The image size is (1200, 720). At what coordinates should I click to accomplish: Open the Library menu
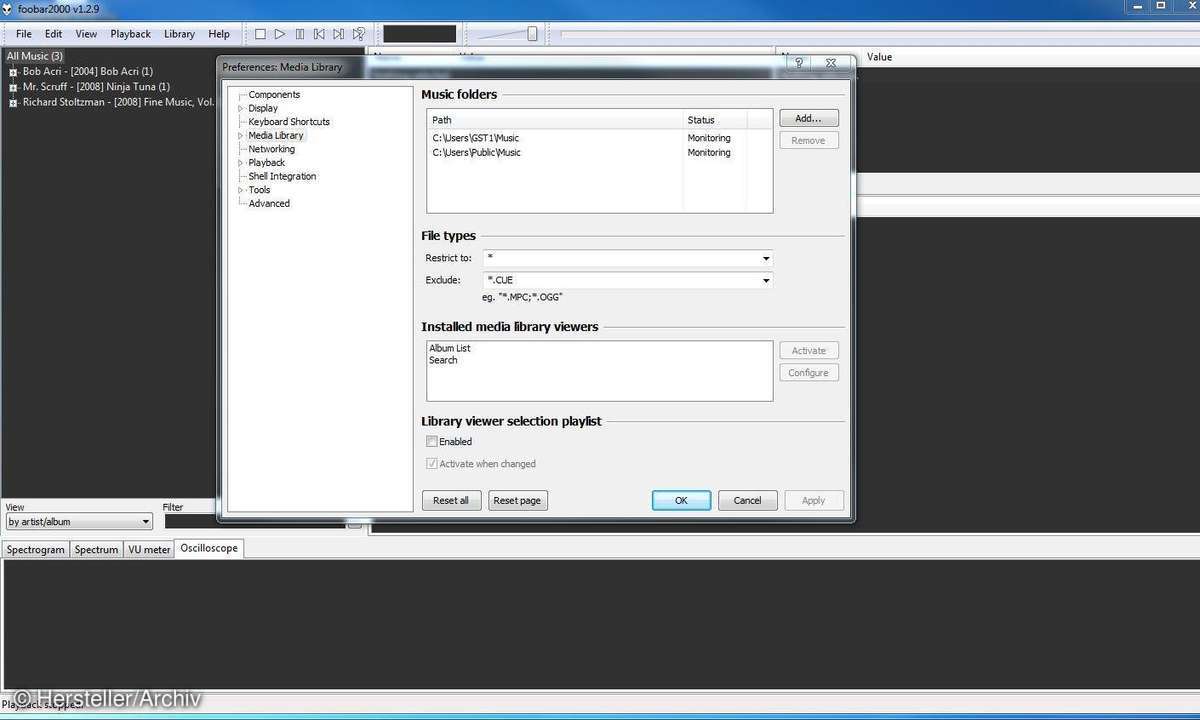179,34
